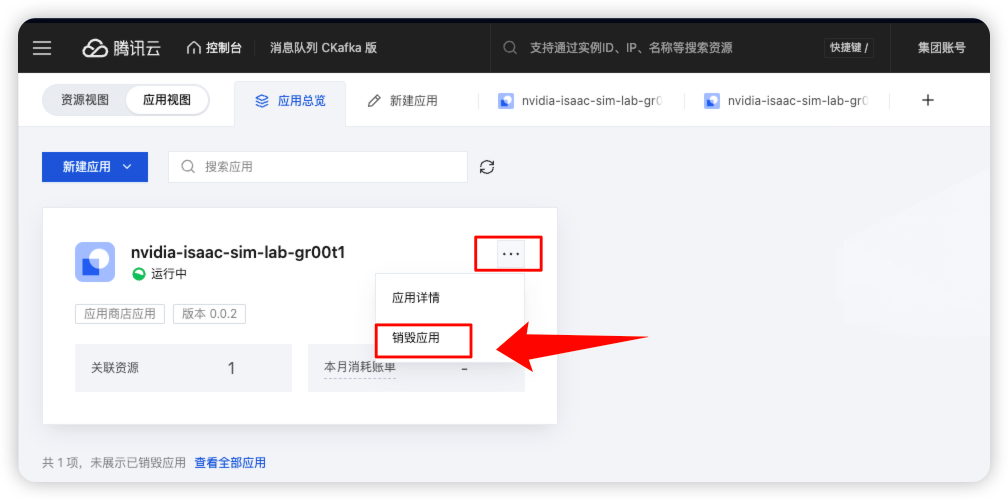Viewport: 1008px width, 499px height.
Task: Open 消息队列 CKafka 版 product link
Action: click(x=323, y=48)
